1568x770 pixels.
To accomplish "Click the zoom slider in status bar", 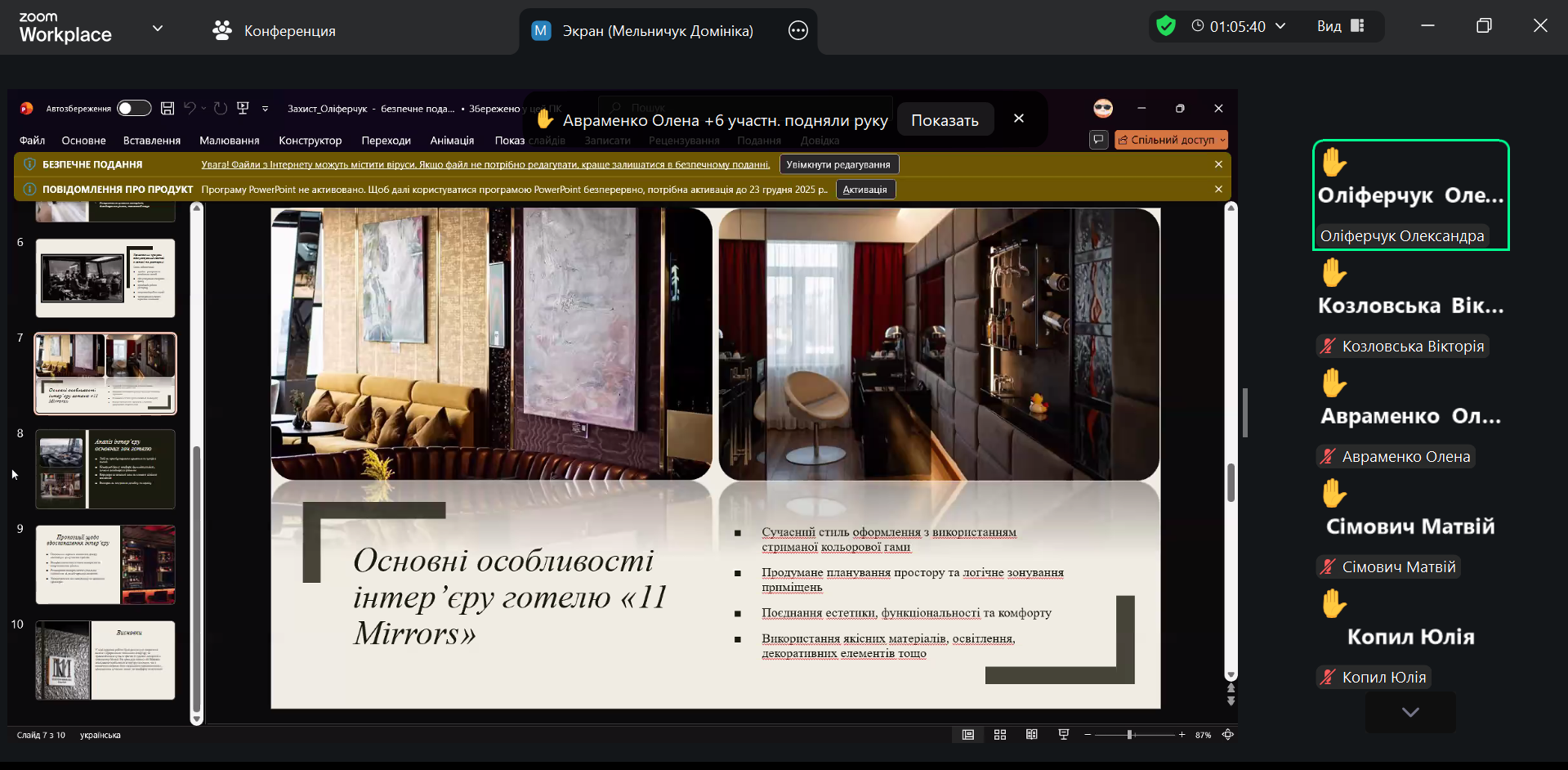I will pyautogui.click(x=1130, y=735).
